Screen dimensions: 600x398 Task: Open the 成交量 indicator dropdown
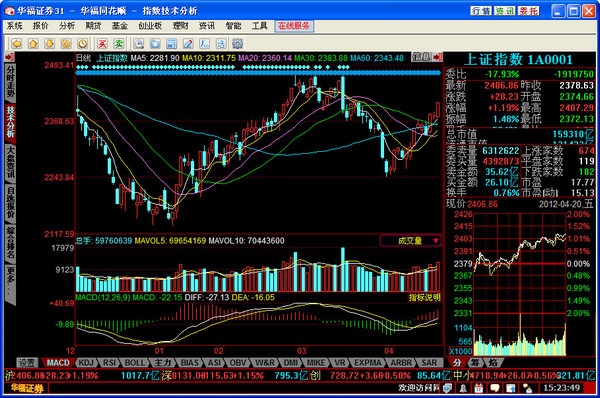click(x=411, y=240)
